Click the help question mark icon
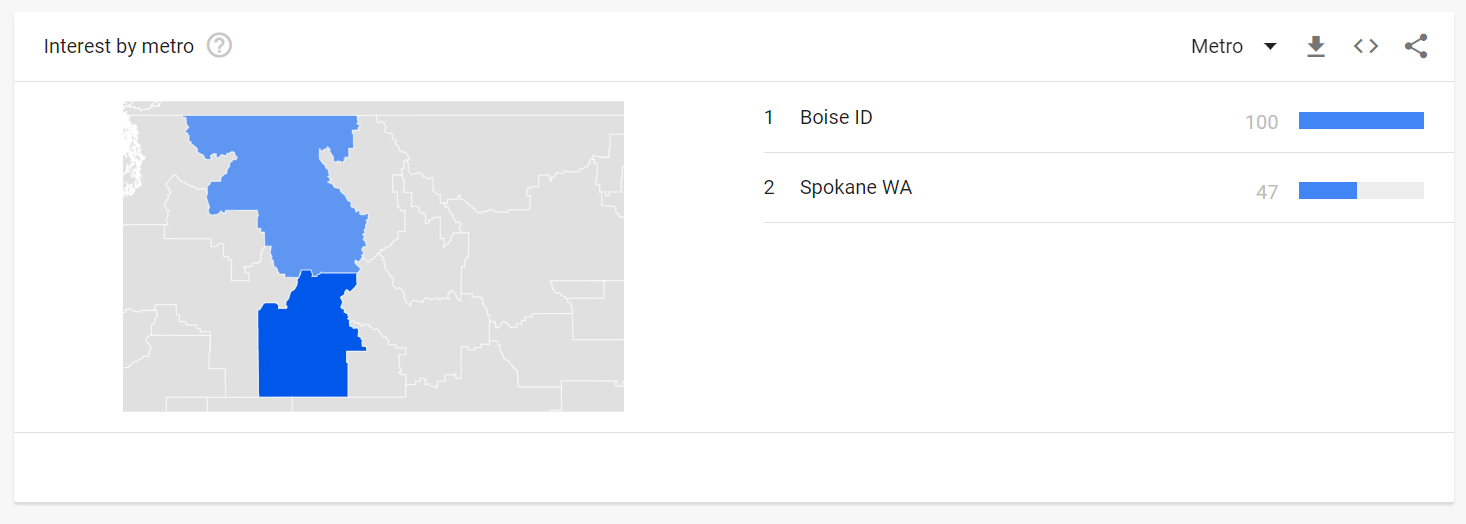 [219, 46]
